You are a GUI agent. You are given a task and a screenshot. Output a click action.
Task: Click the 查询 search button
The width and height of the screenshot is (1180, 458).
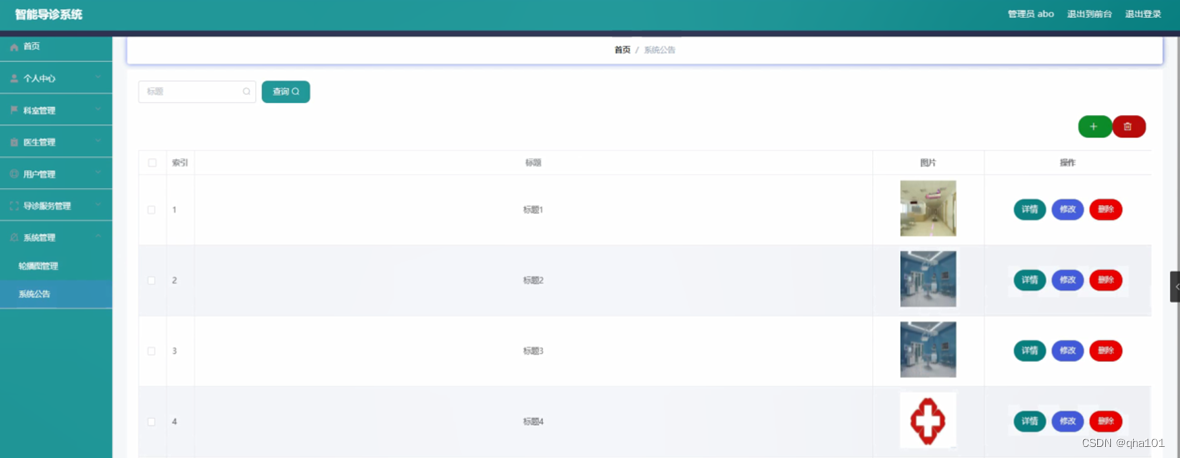pyautogui.click(x=286, y=92)
